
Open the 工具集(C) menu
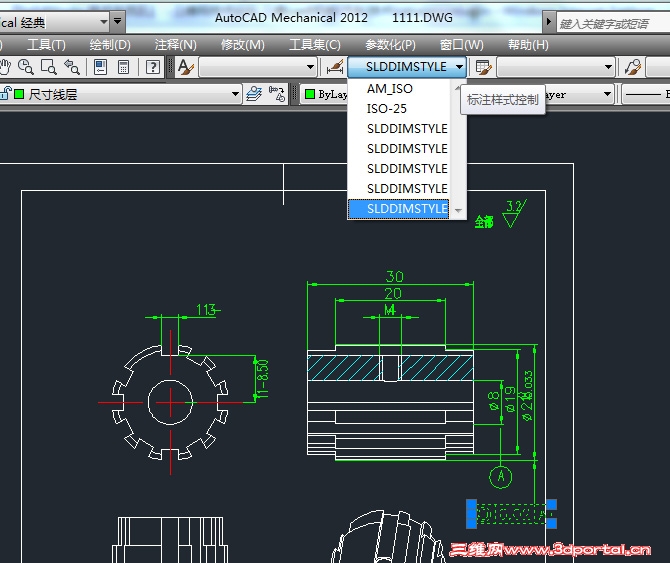point(314,44)
